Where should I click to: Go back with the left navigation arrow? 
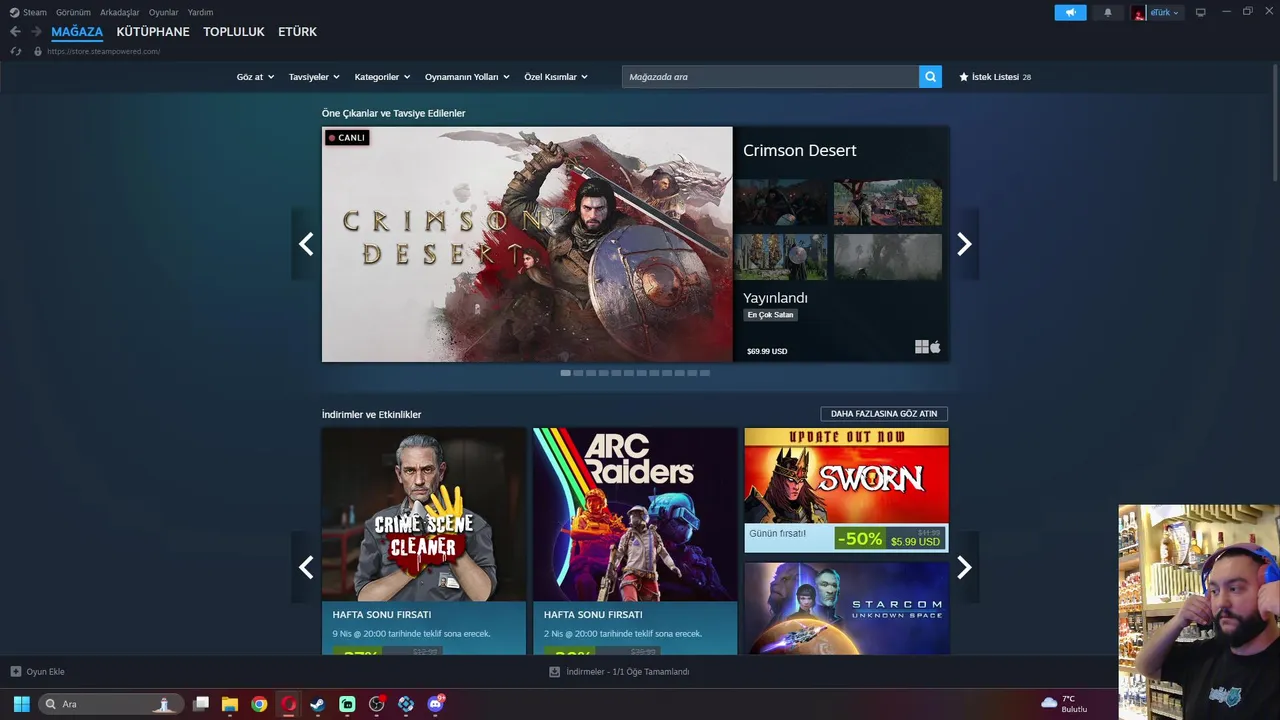pos(15,32)
